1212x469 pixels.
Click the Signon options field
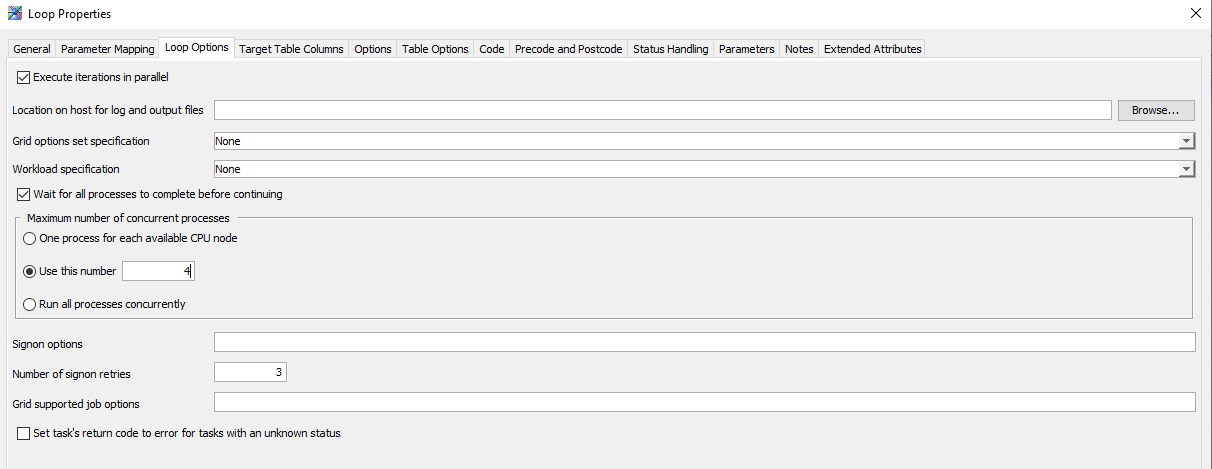pyautogui.click(x=705, y=343)
